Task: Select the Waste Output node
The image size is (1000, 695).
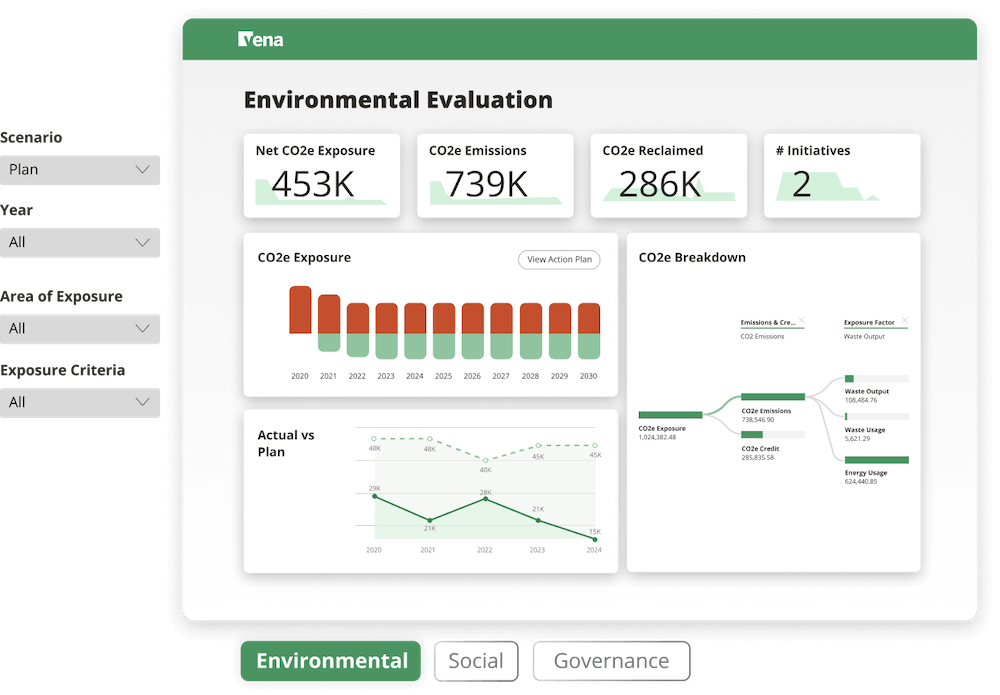Action: pos(849,377)
